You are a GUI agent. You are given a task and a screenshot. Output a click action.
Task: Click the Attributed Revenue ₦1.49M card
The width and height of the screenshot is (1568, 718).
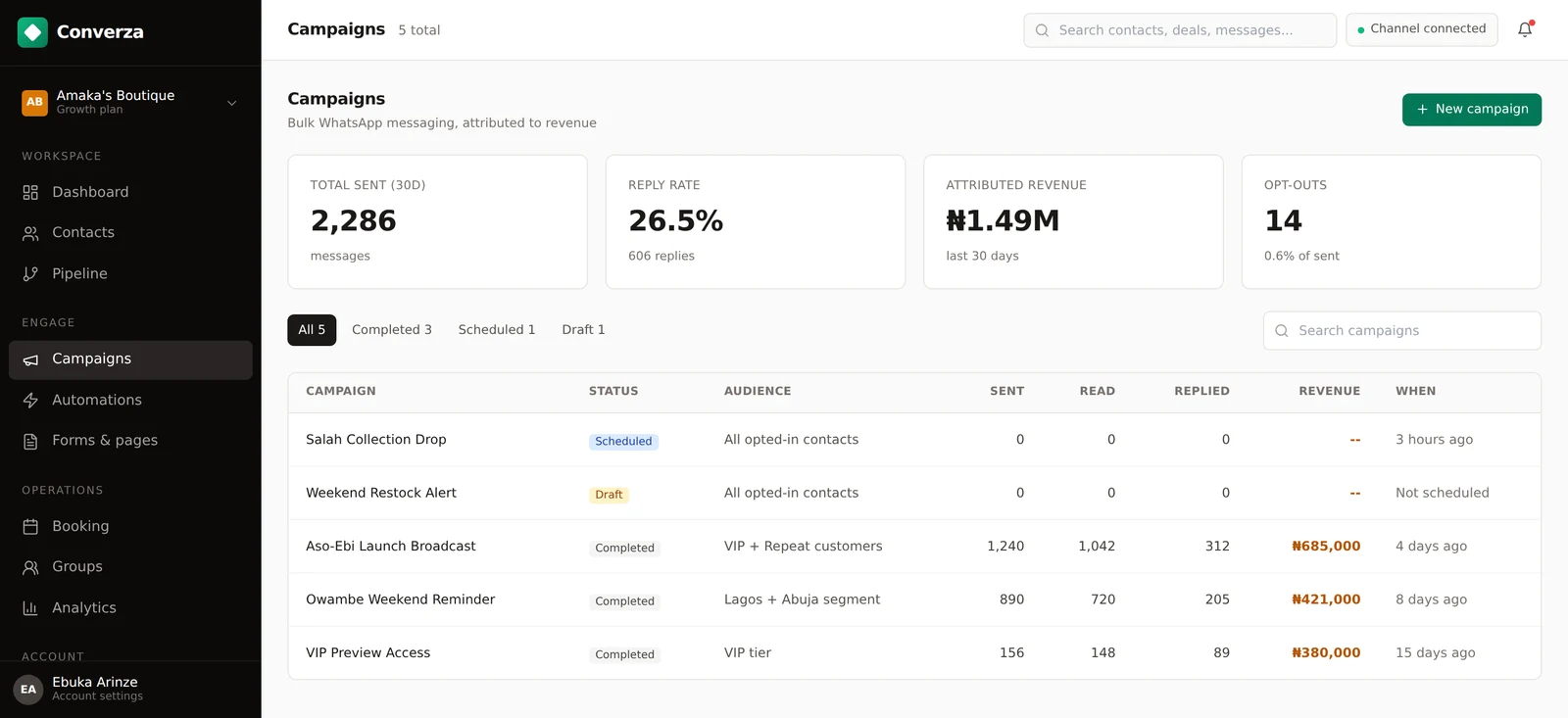(1073, 222)
